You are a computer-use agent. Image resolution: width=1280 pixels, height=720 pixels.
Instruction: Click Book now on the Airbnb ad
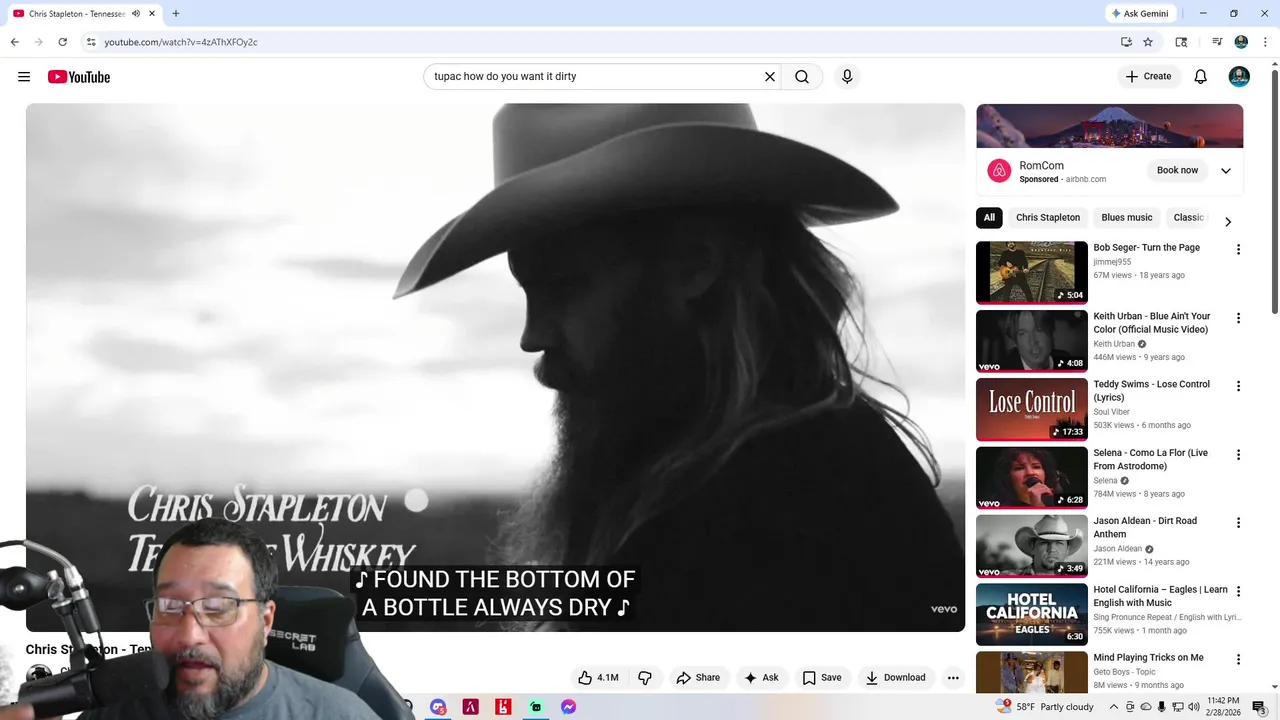tap(1177, 170)
